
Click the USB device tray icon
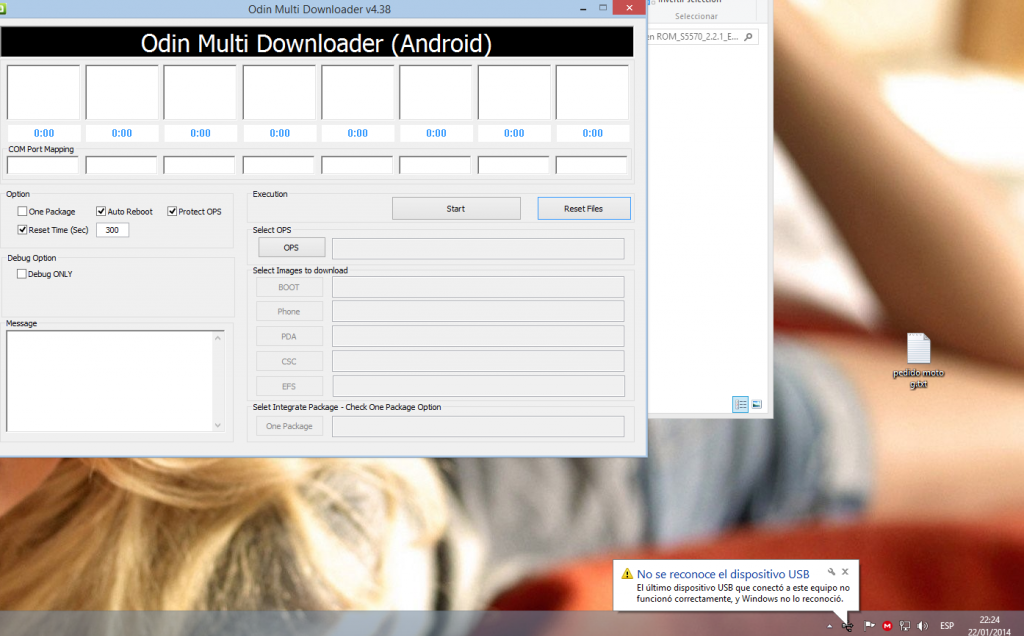point(848,626)
